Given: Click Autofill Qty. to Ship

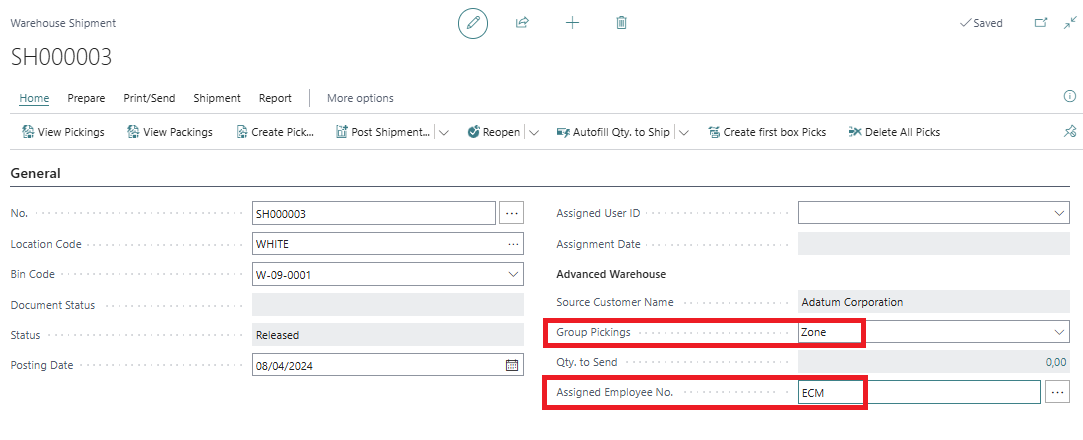Looking at the screenshot, I should click(613, 132).
